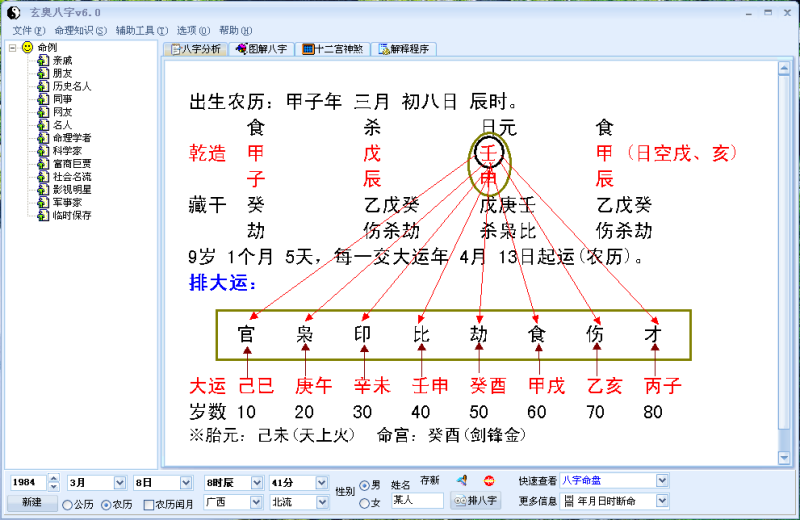Open the hour dropdown showing 8时辰

(x=257, y=482)
